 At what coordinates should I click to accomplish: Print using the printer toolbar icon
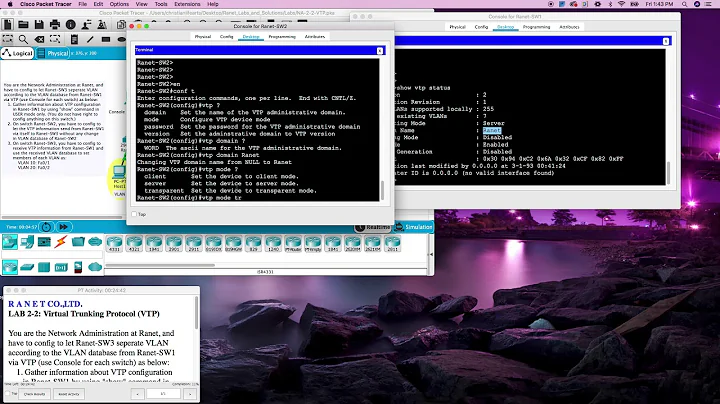pos(55,24)
